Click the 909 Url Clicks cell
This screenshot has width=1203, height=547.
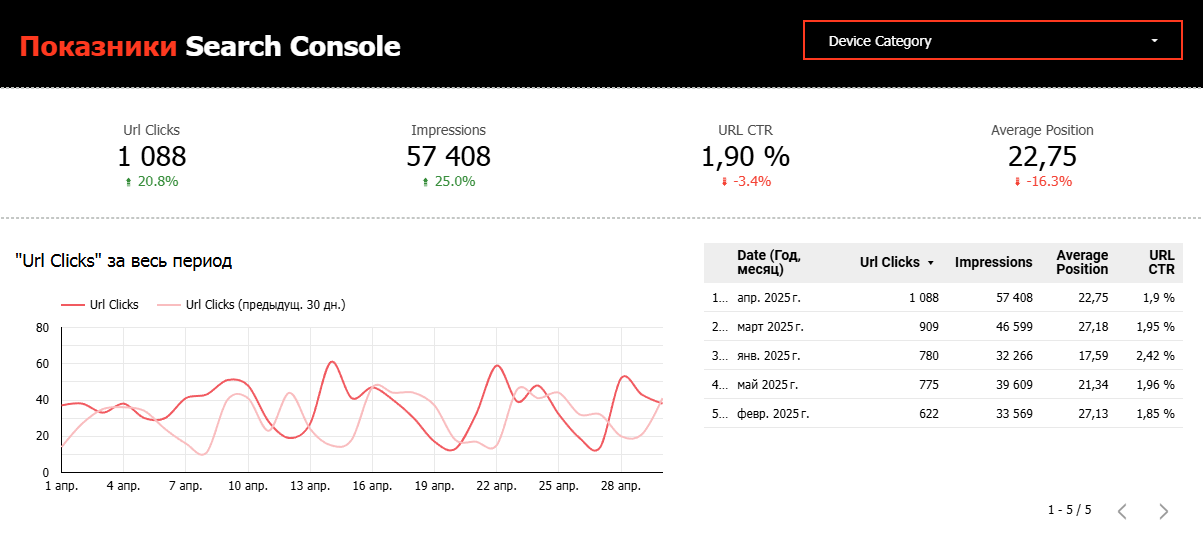[x=928, y=327]
